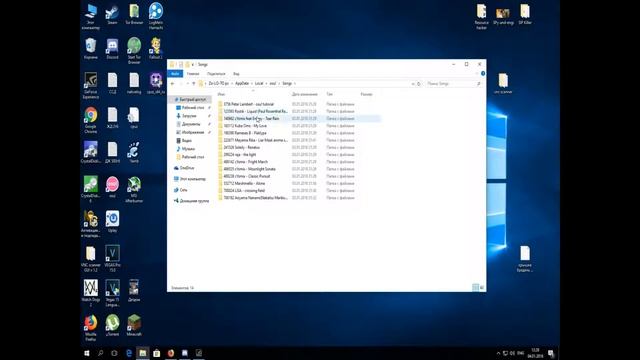640x360 pixels.
Task: Select Music in navigation pane
Action: 188,149
